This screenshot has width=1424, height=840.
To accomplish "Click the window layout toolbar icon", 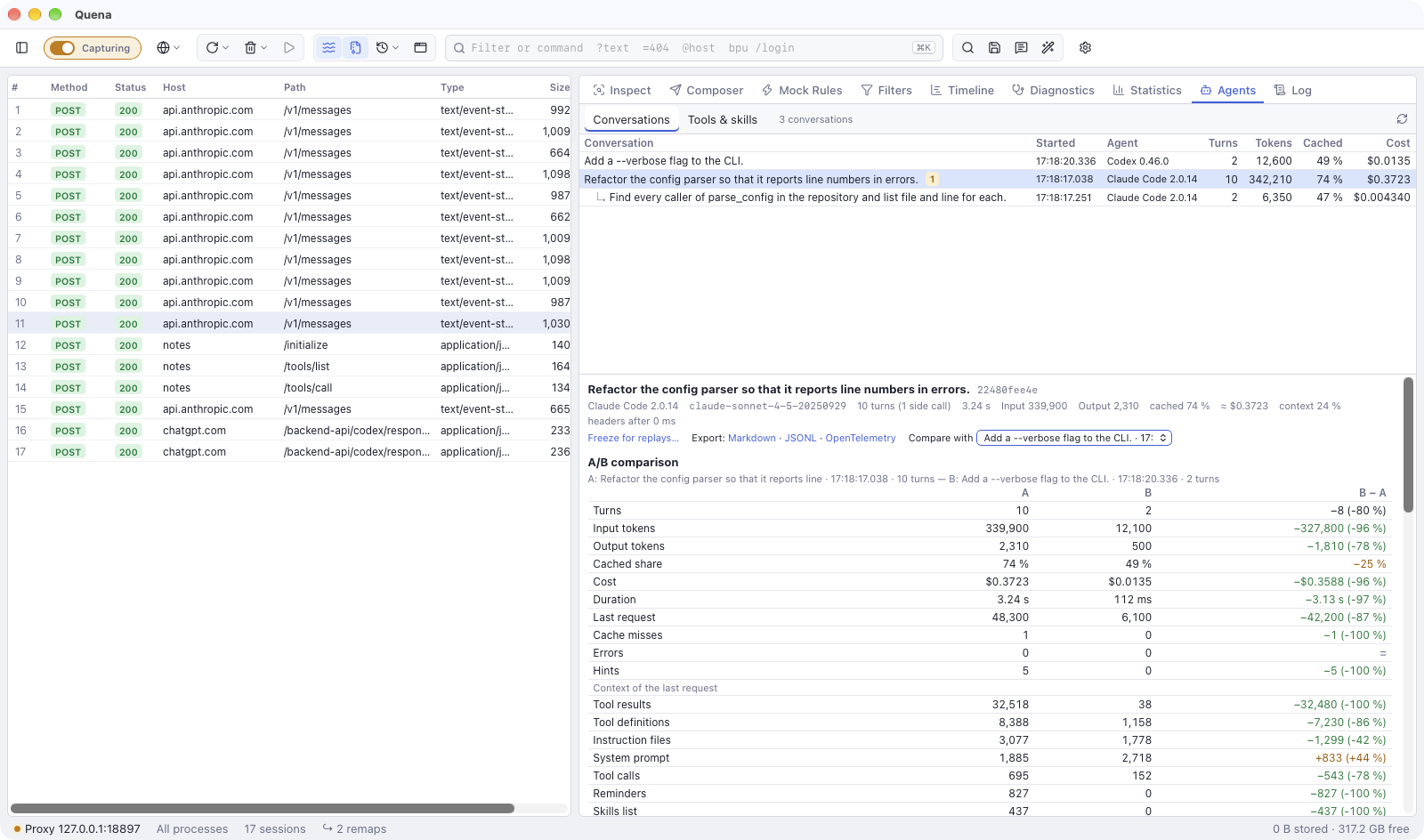I will click(x=421, y=48).
